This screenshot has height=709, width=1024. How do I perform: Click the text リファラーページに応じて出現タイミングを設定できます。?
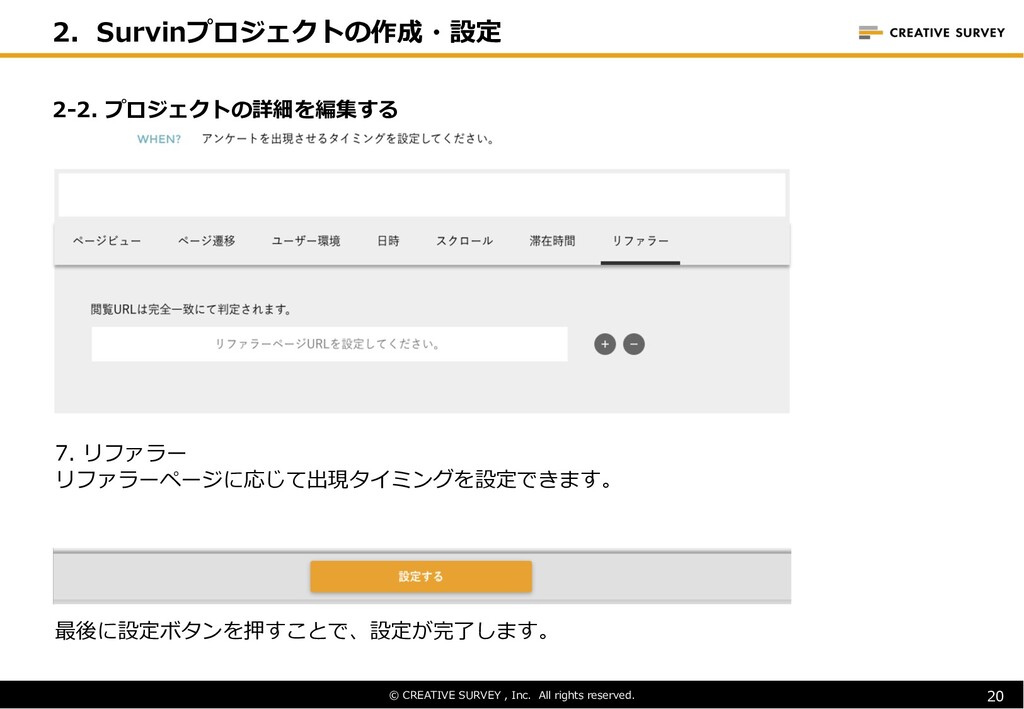pyautogui.click(x=334, y=480)
